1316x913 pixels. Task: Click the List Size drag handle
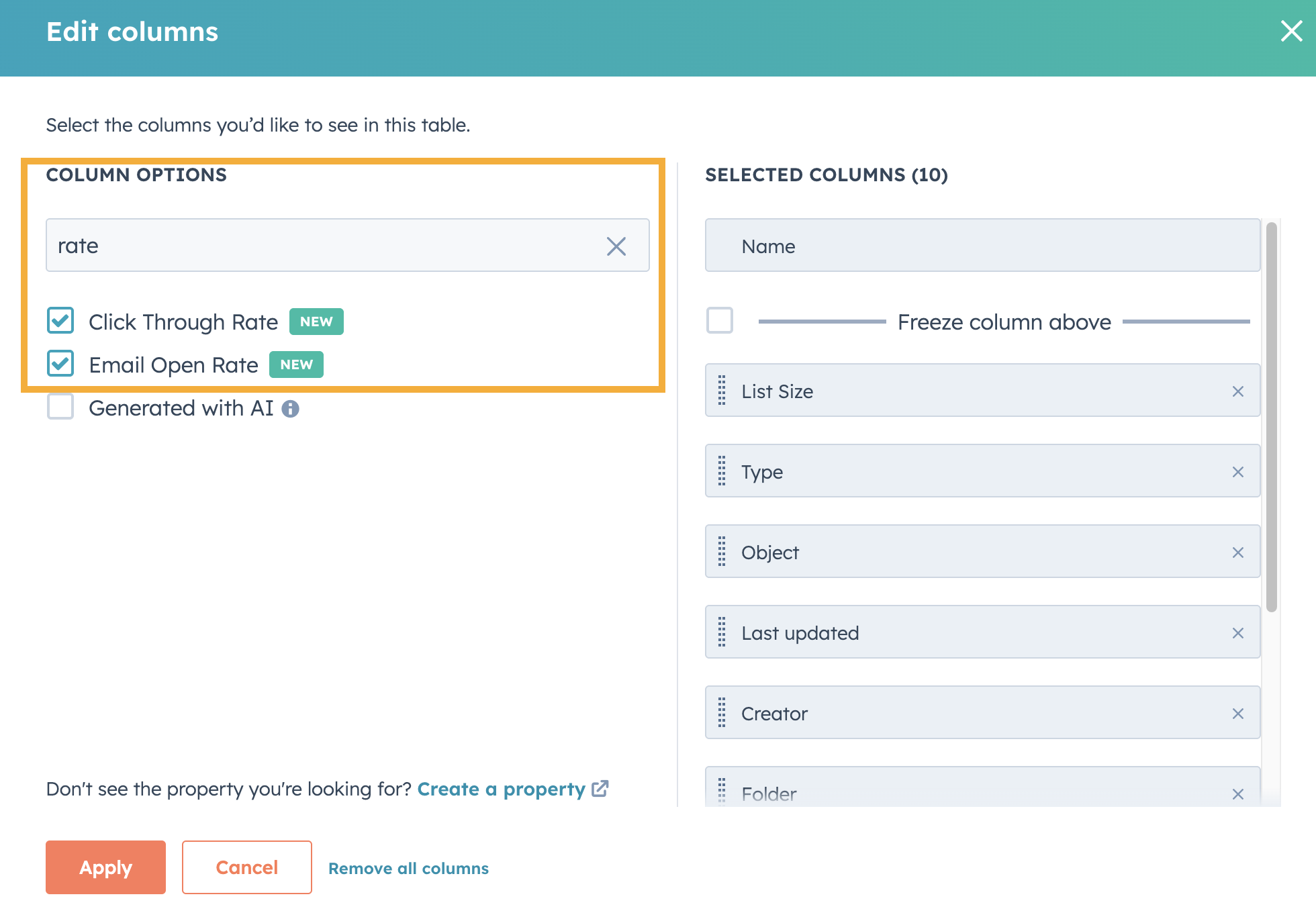[x=722, y=391]
